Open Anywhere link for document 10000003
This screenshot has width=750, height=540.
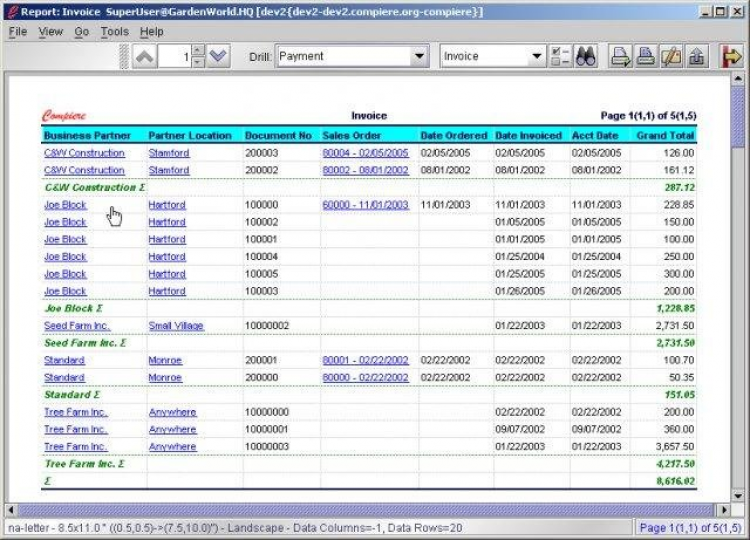pyautogui.click(x=172, y=447)
